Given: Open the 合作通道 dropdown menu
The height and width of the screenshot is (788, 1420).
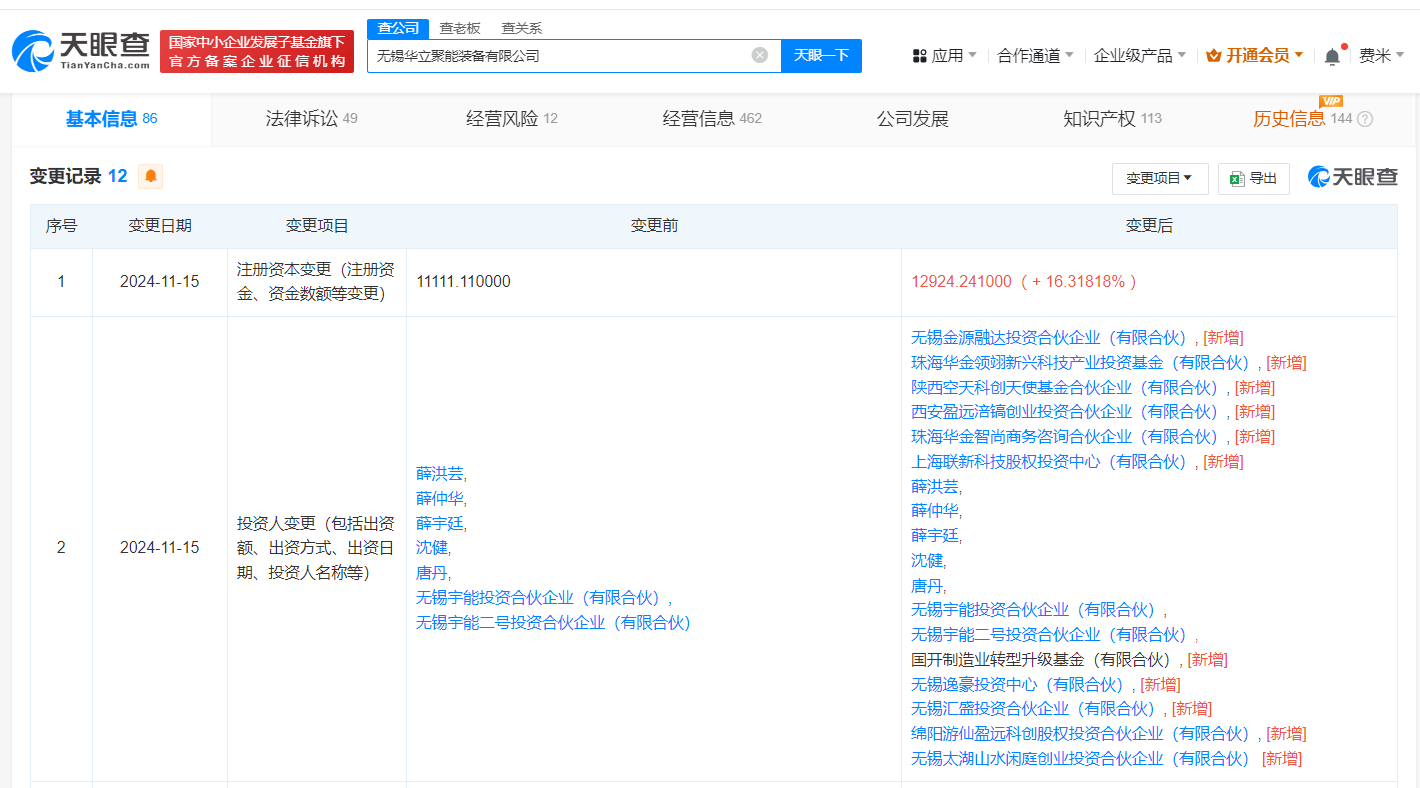Looking at the screenshot, I should [1035, 56].
